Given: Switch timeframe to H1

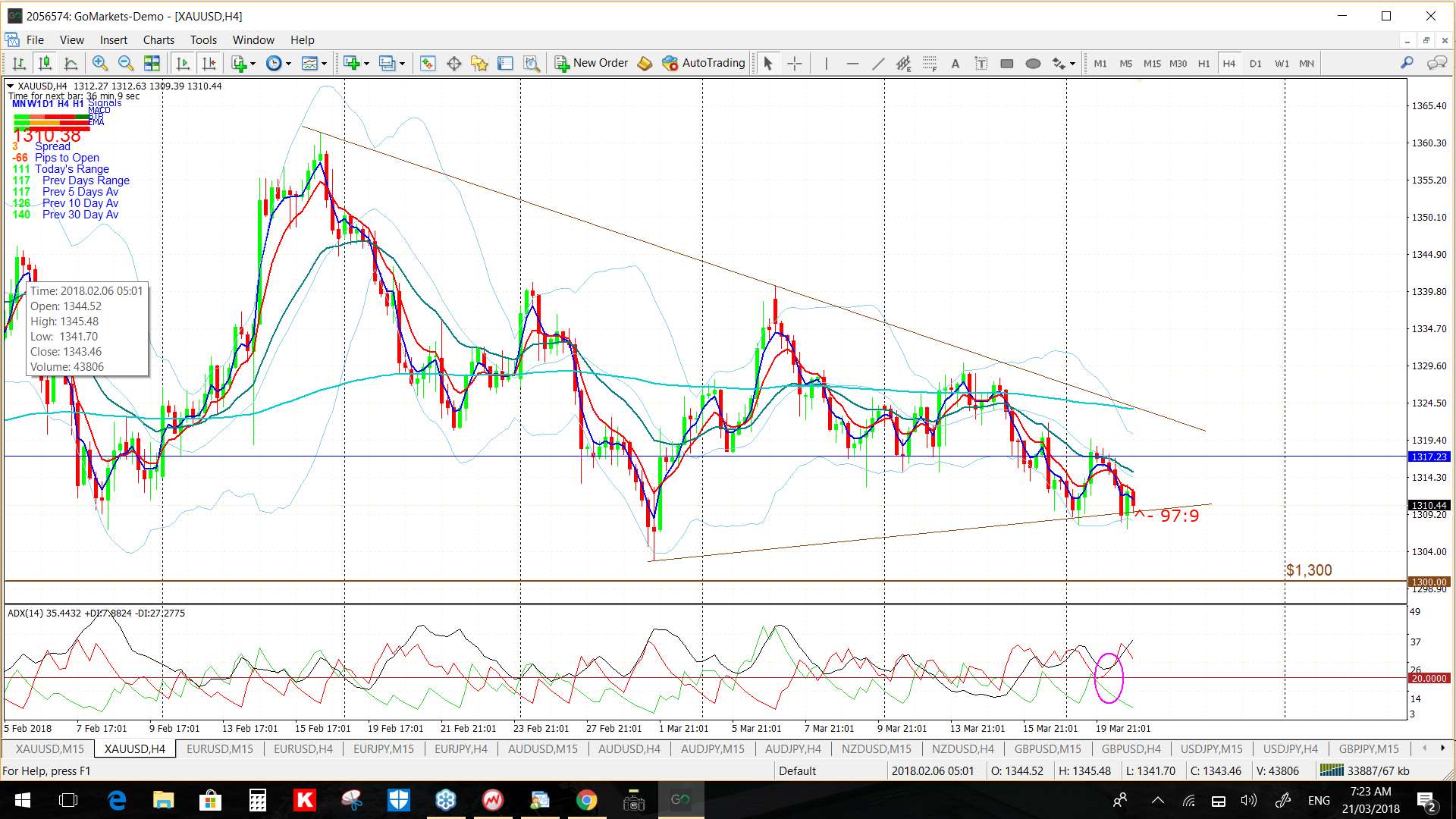Looking at the screenshot, I should click(1203, 64).
